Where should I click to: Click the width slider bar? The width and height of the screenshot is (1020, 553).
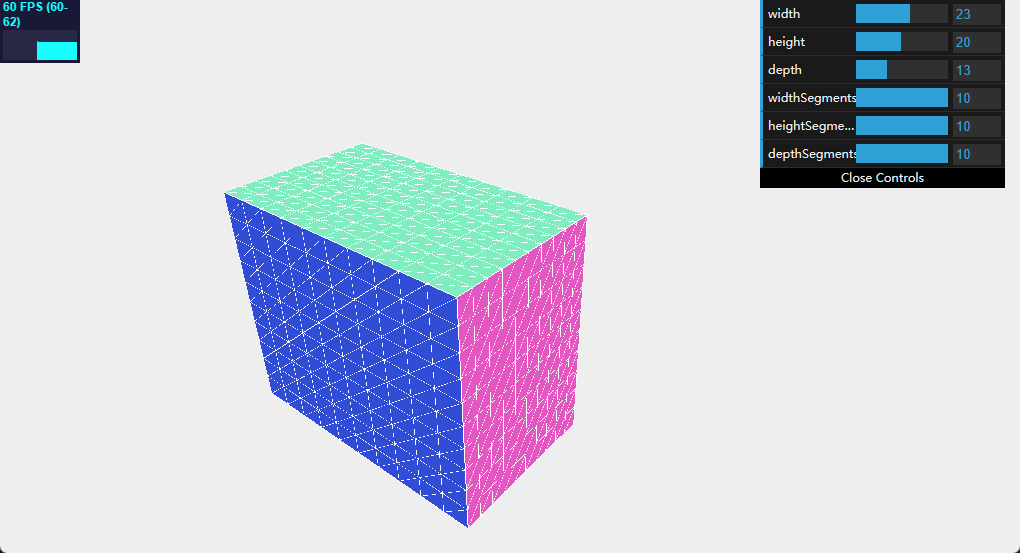pos(901,14)
